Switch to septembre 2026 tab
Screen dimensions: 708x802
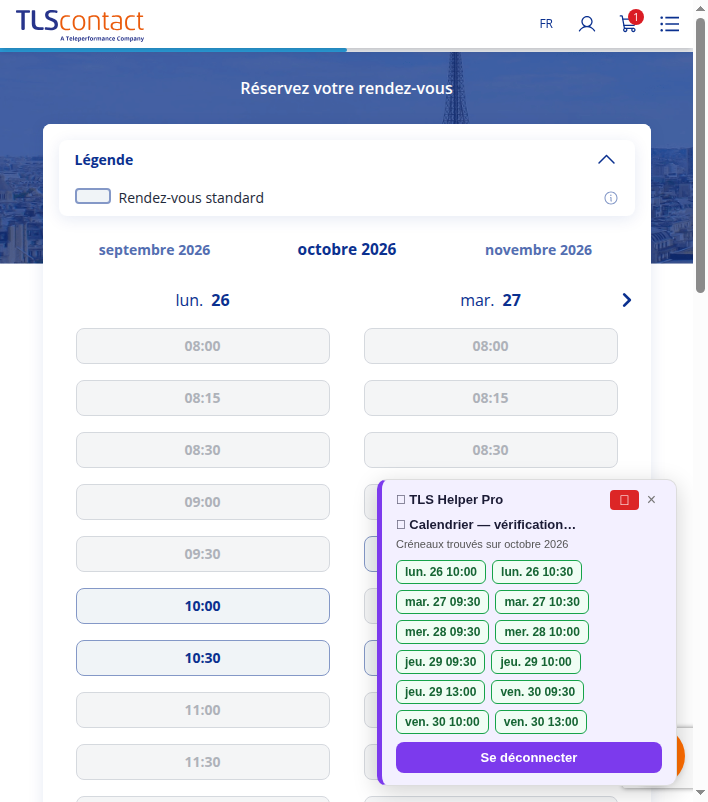tap(154, 250)
